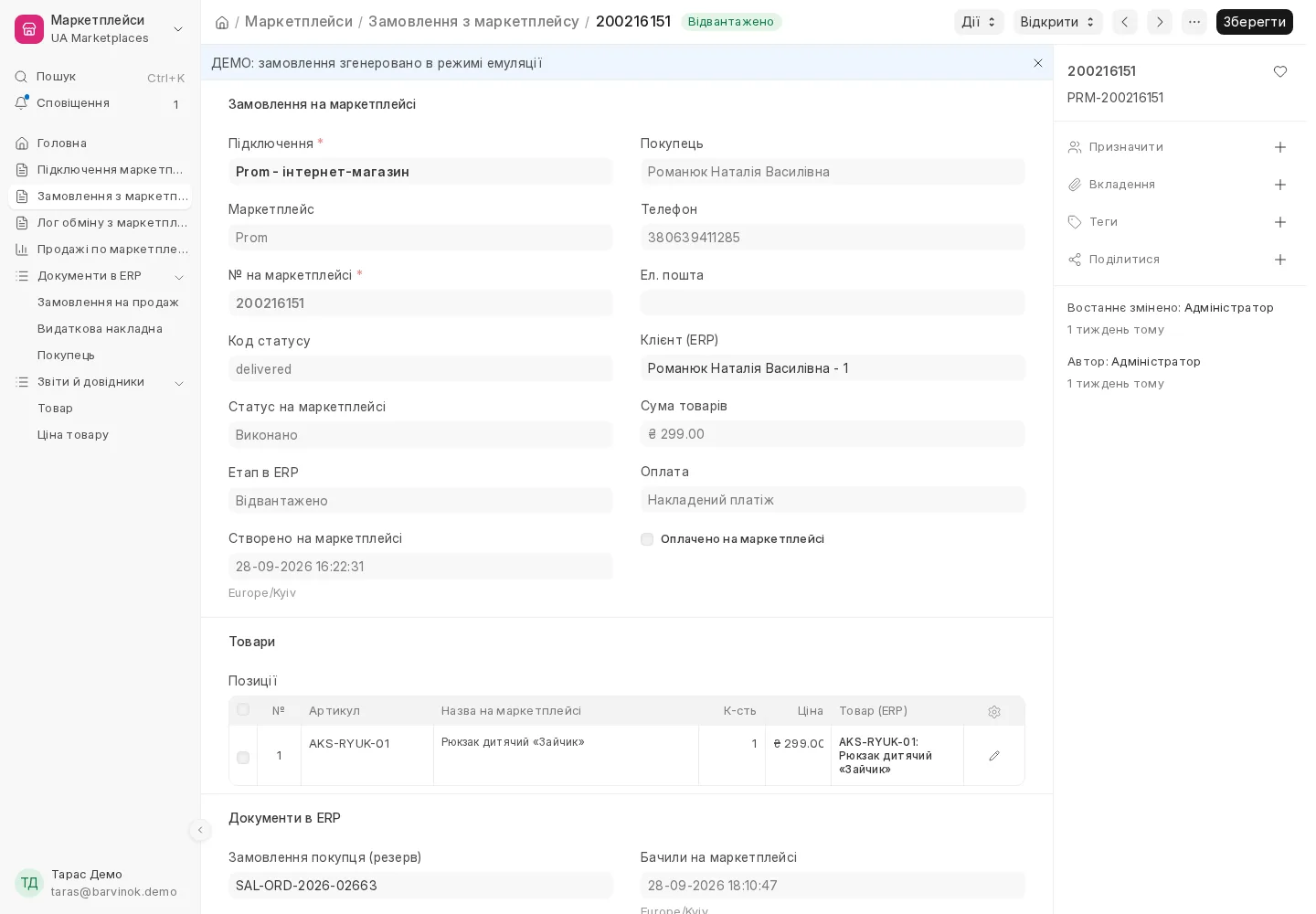
Task: Click the Зберегти button
Action: pos(1254,22)
